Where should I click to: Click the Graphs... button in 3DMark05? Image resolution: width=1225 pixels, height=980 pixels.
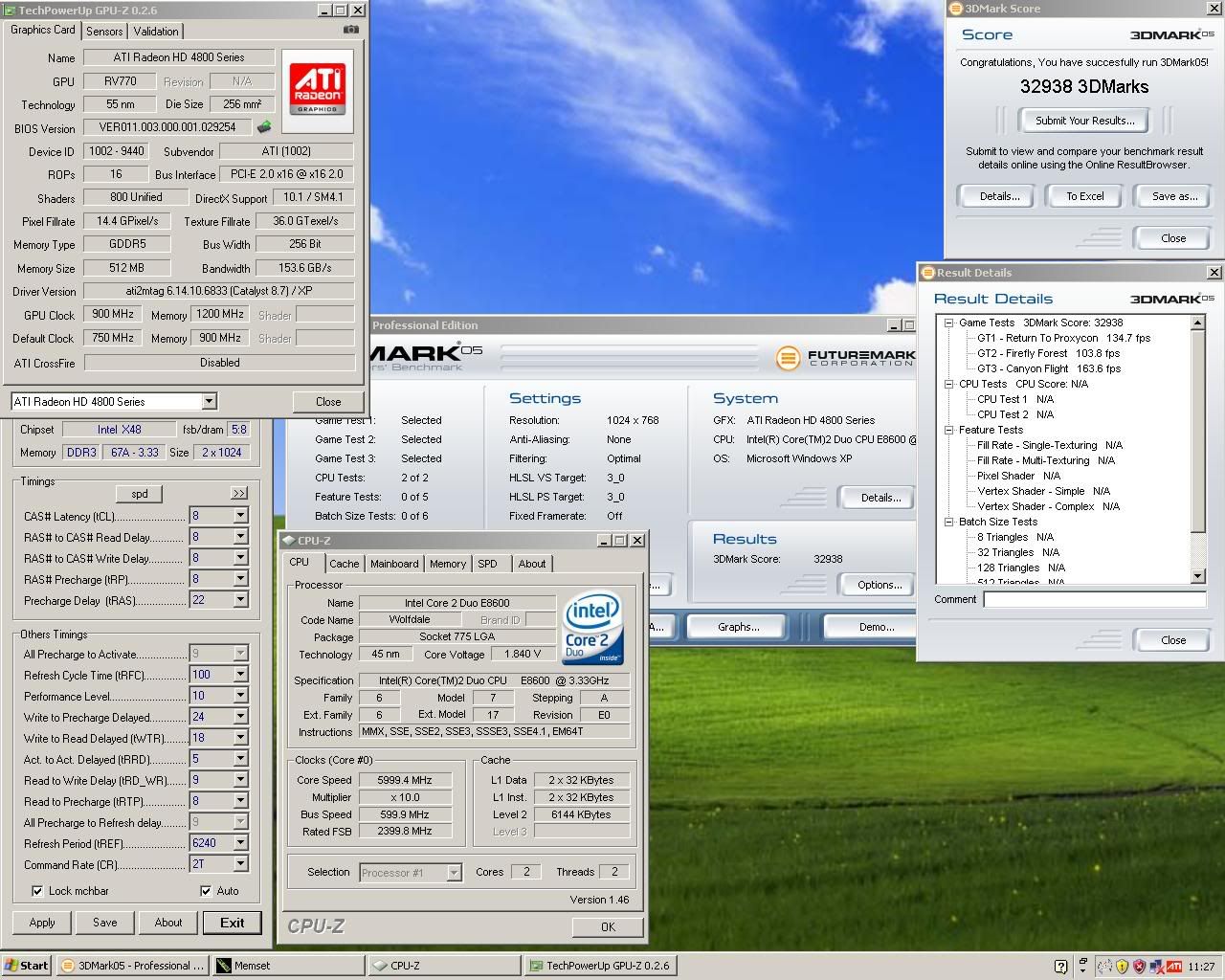[x=738, y=627]
